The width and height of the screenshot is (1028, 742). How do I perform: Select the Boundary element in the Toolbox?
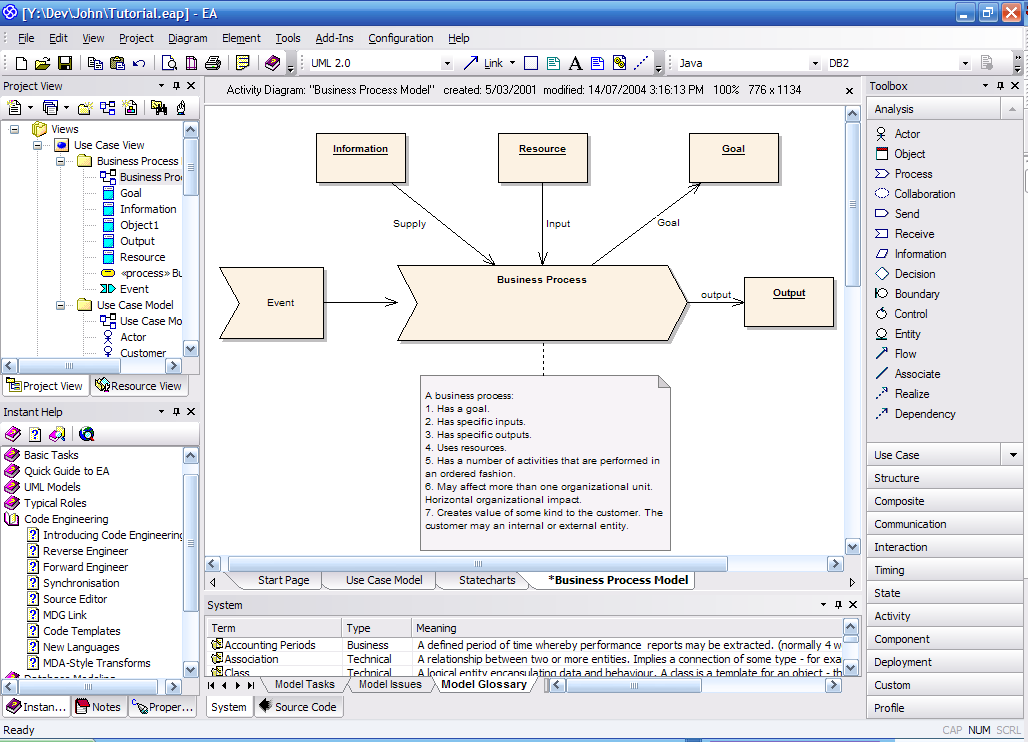[907, 293]
